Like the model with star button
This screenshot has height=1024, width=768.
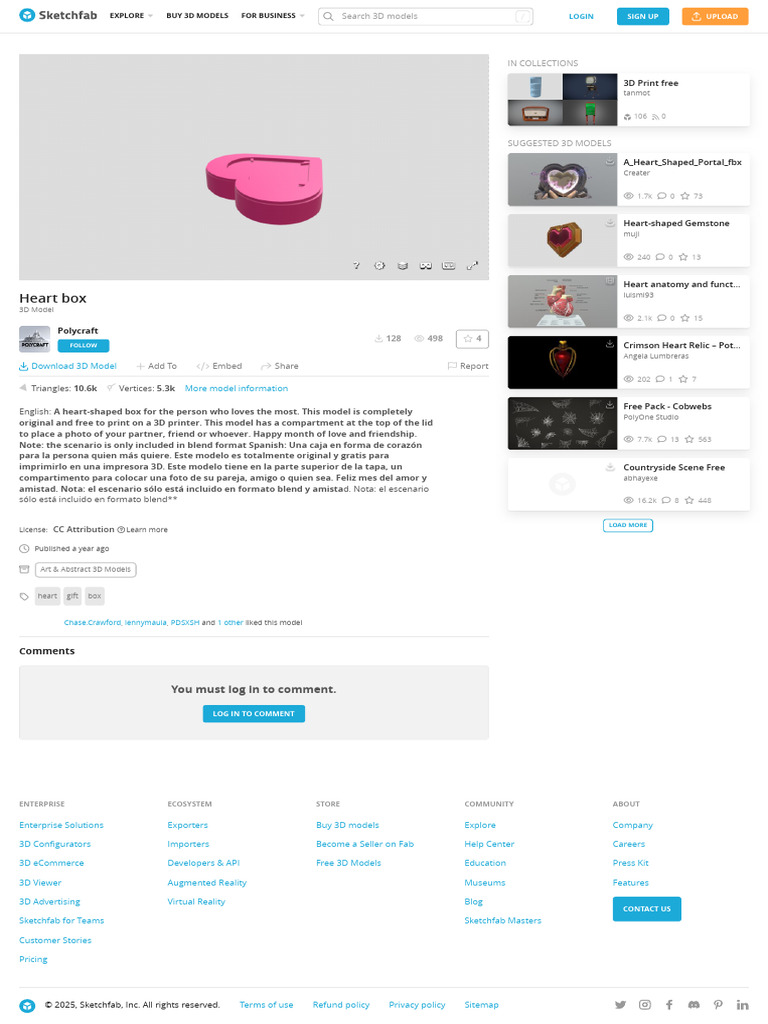click(x=472, y=339)
